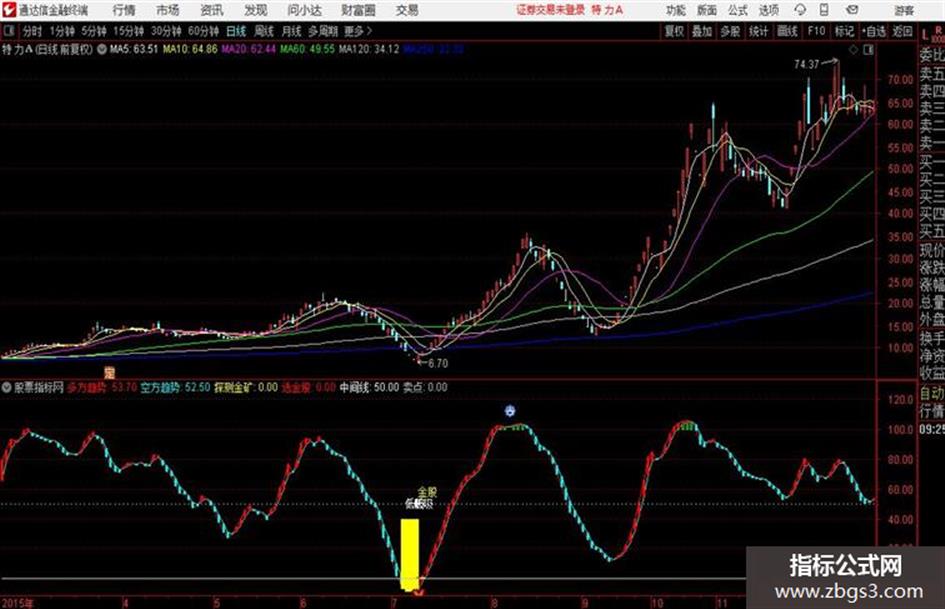Open the 行情 menu

tap(124, 10)
